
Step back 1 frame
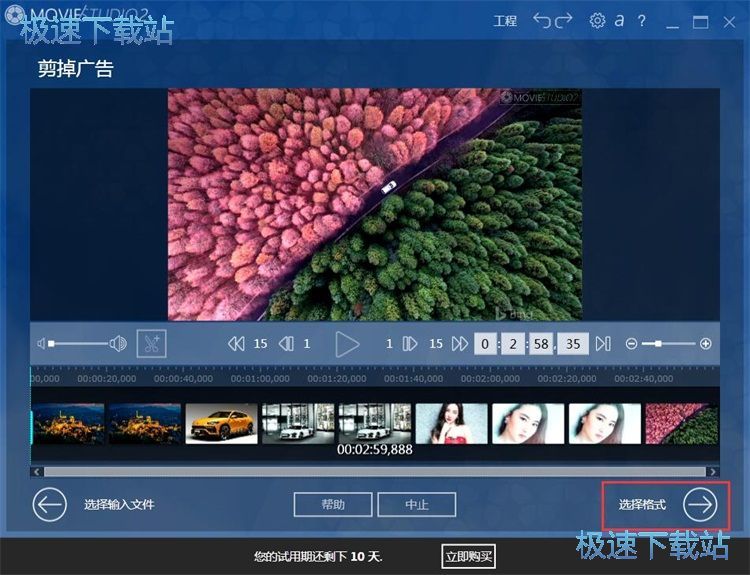click(x=286, y=343)
